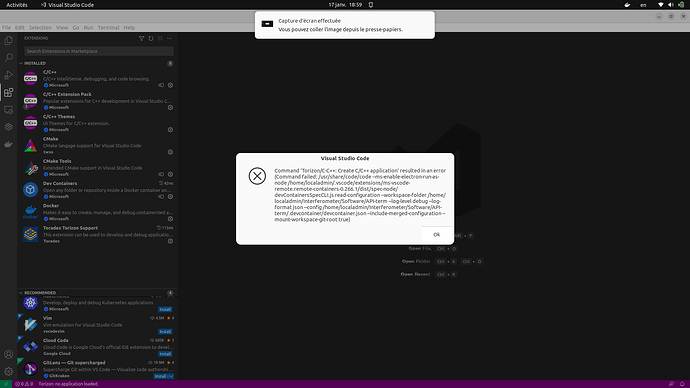Open the Explorer view in activity bar
Image resolution: width=690 pixels, height=388 pixels.
(x=8, y=40)
